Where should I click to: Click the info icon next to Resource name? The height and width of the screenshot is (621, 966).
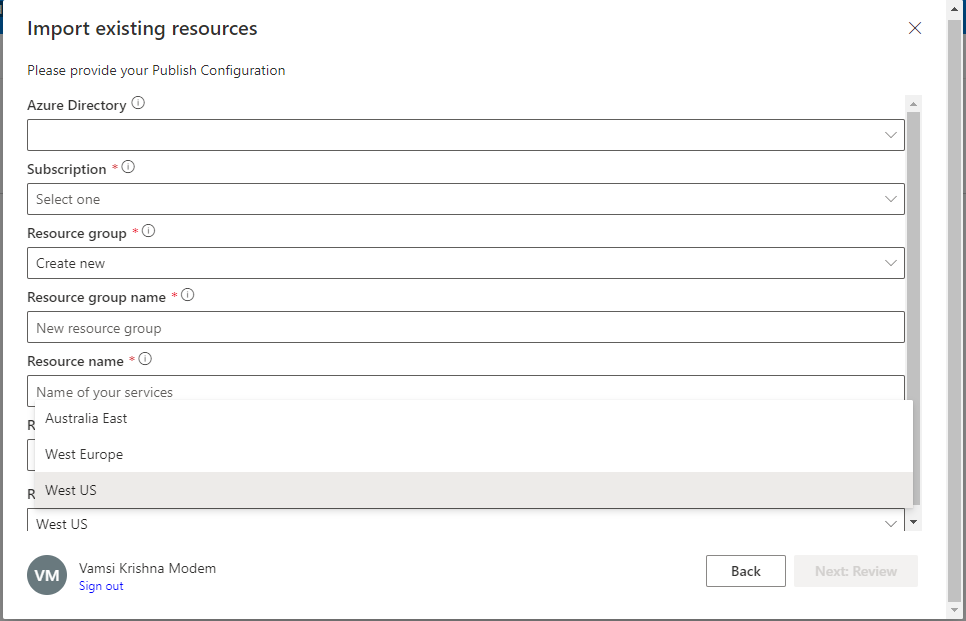click(145, 359)
